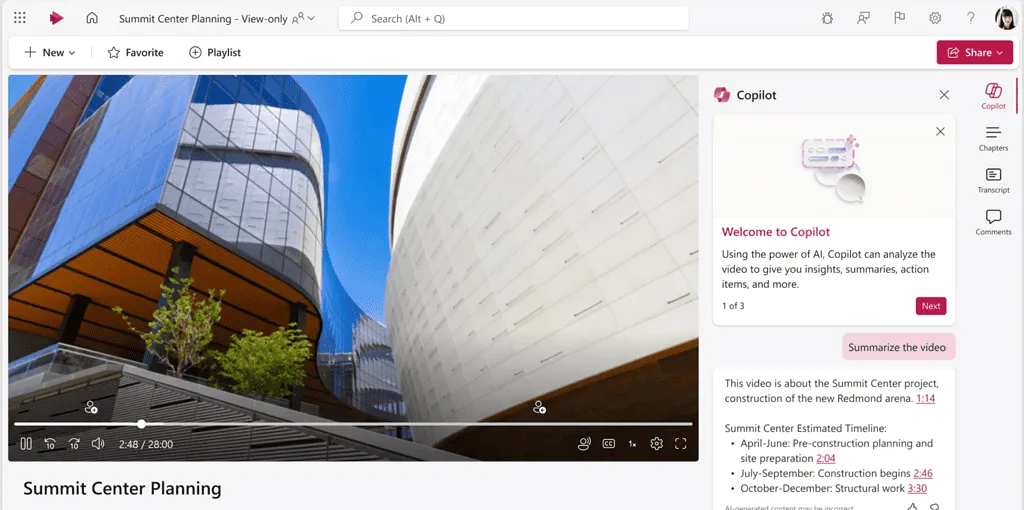Switch to the Chapters panel

[993, 138]
